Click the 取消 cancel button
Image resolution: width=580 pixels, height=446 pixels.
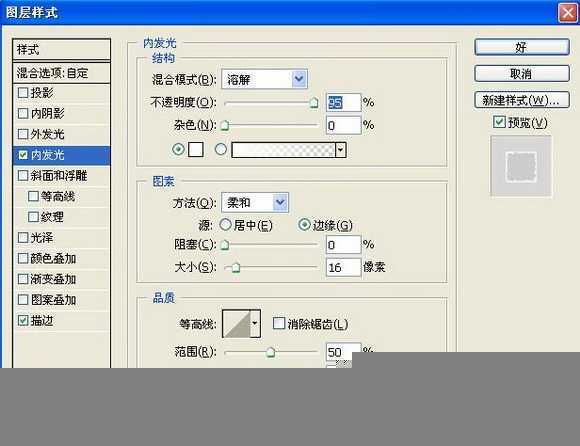[522, 74]
